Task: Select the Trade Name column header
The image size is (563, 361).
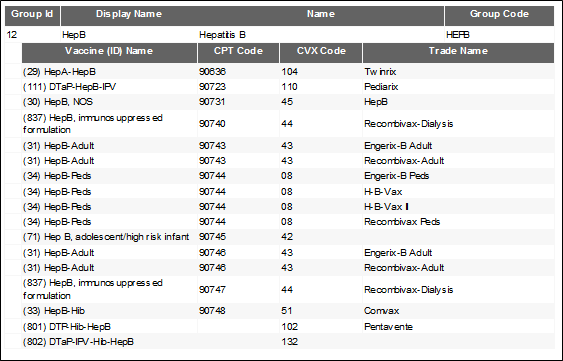Action: pos(458,52)
